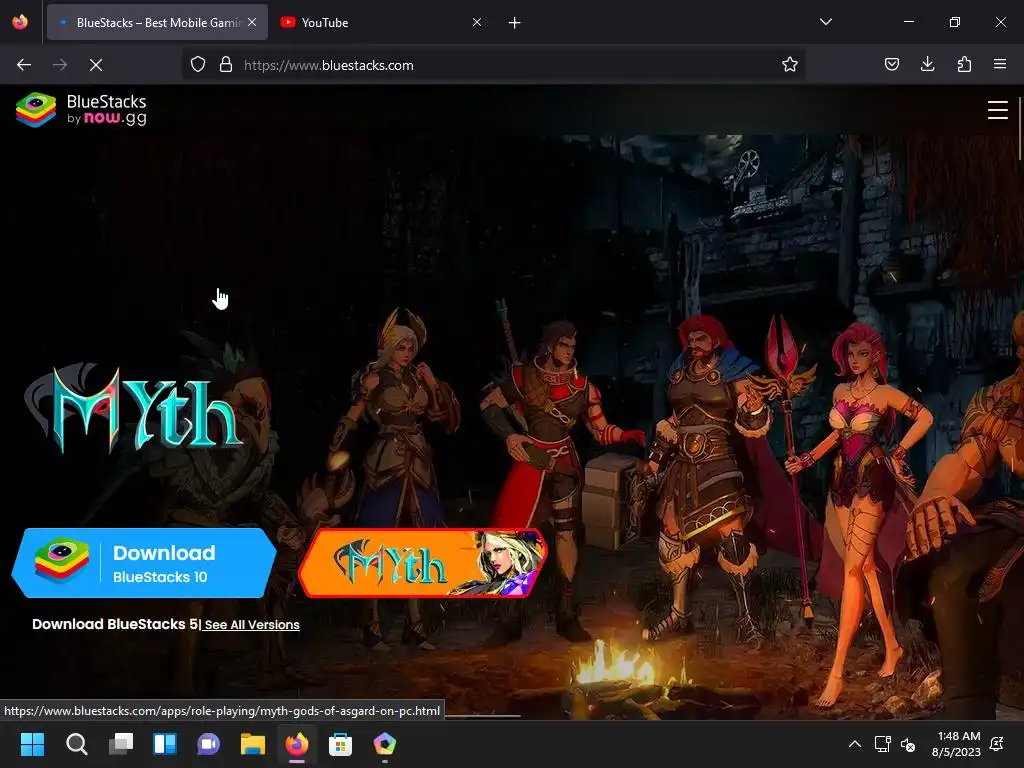The image size is (1024, 768).
Task: Stop loading the current page
Action: tap(96, 65)
